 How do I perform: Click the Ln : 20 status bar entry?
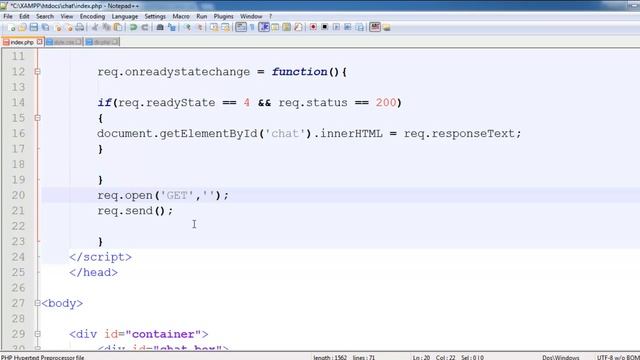(421, 357)
